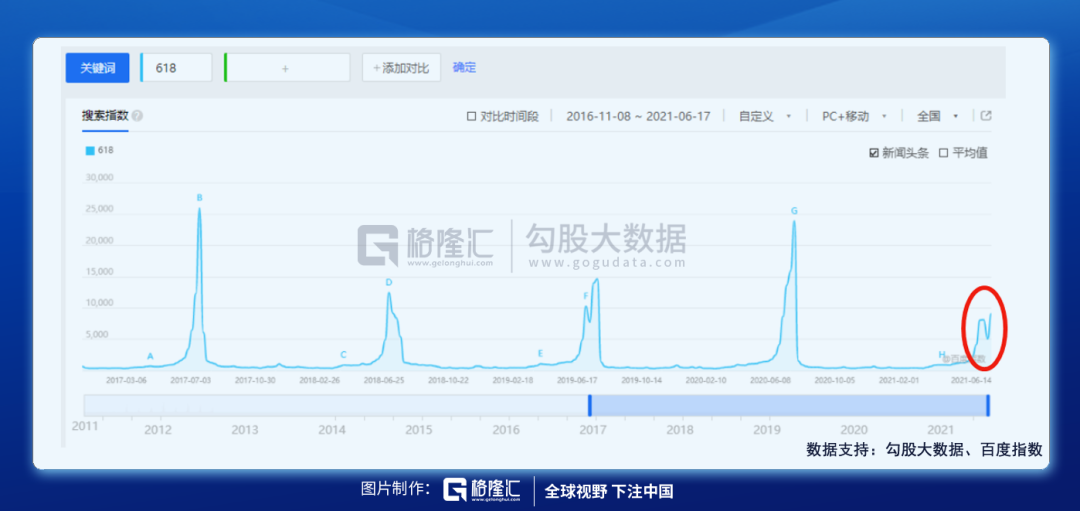Click news marker B at peak
Screen dimensions: 1080x511
pos(200,198)
